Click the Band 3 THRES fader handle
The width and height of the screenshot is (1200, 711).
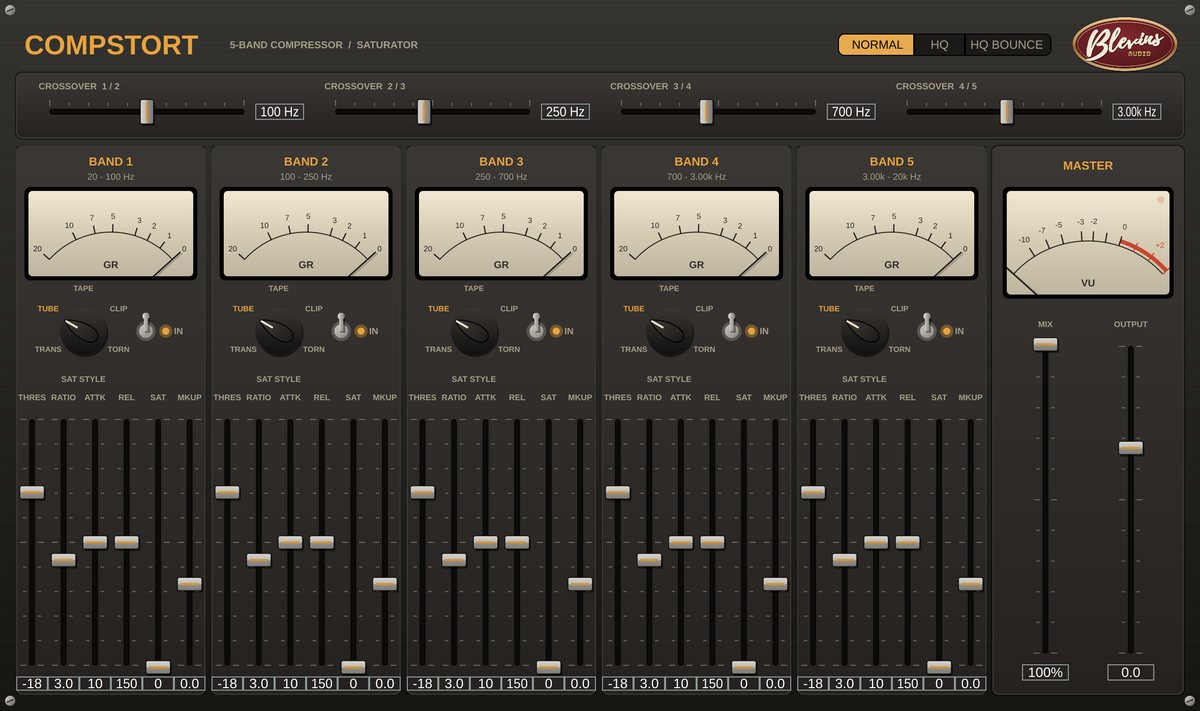(422, 492)
